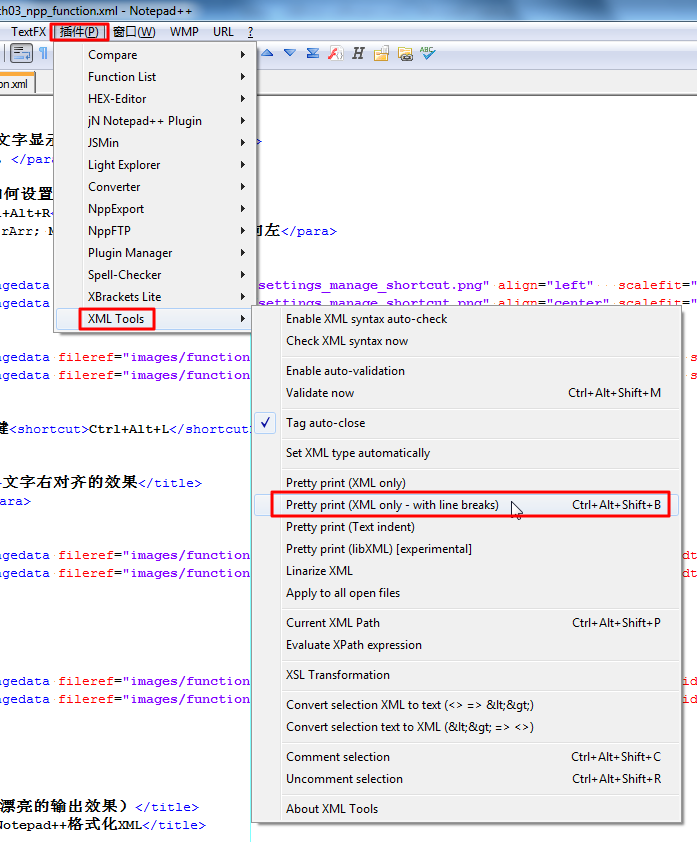Viewport: 697px width, 842px height.
Task: Click the open file tab ending in .xml
Action: pos(15,84)
